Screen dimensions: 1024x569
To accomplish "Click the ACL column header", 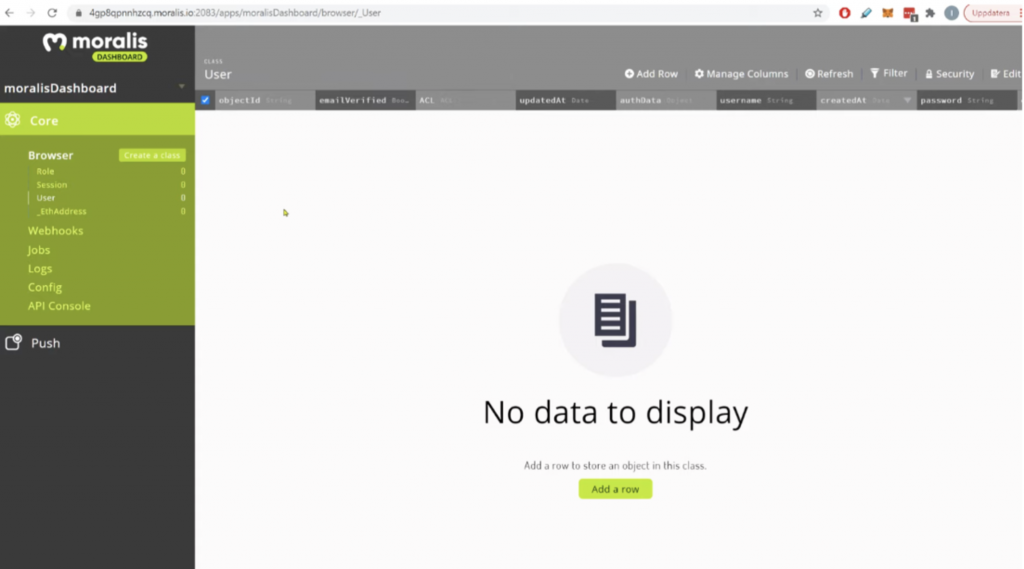I will click(465, 100).
